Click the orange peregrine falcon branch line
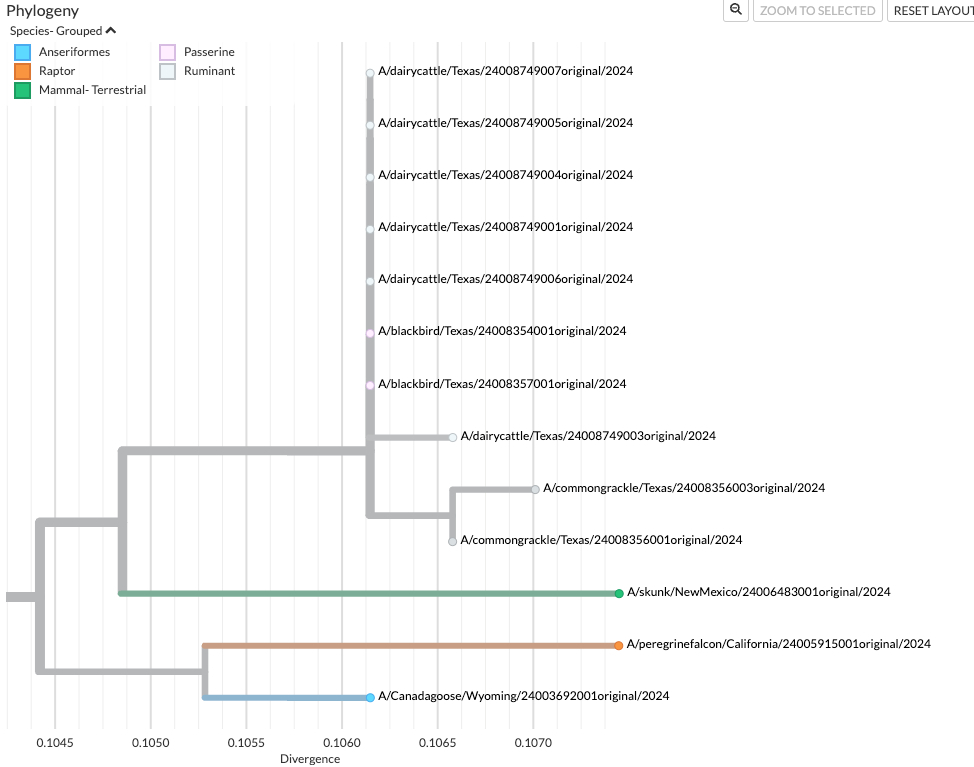 click(x=410, y=645)
